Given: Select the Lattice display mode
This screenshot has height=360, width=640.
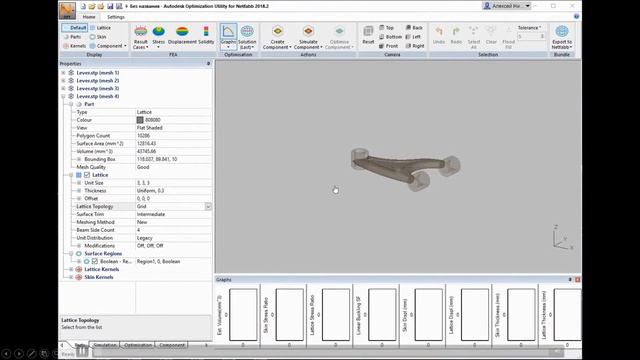Looking at the screenshot, I should pyautogui.click(x=100, y=28).
